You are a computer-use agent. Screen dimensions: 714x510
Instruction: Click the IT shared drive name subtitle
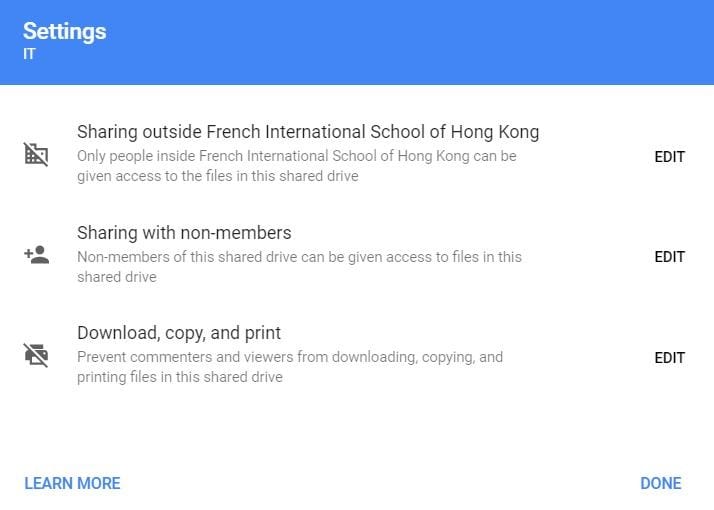30,55
